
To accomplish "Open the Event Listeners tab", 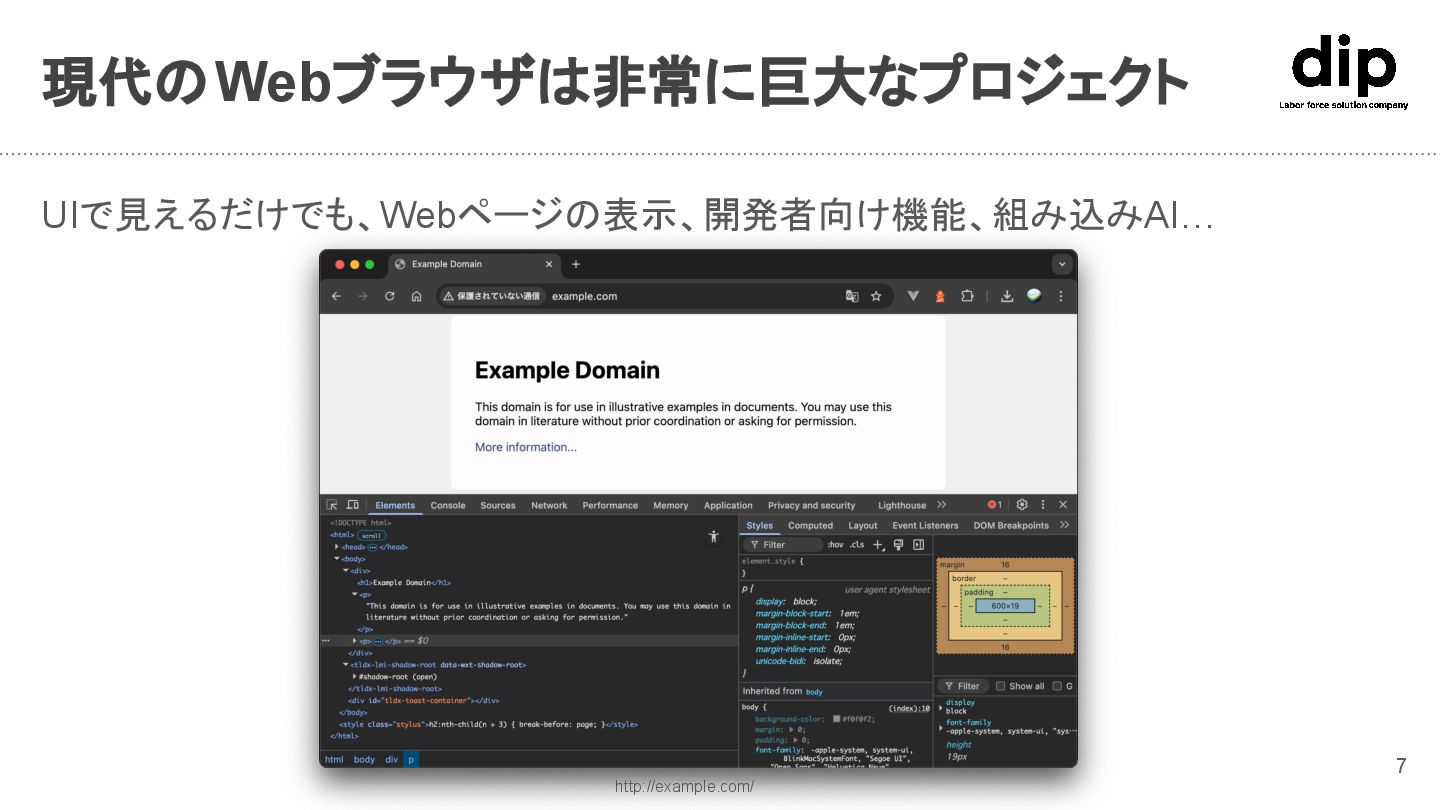I will click(925, 526).
